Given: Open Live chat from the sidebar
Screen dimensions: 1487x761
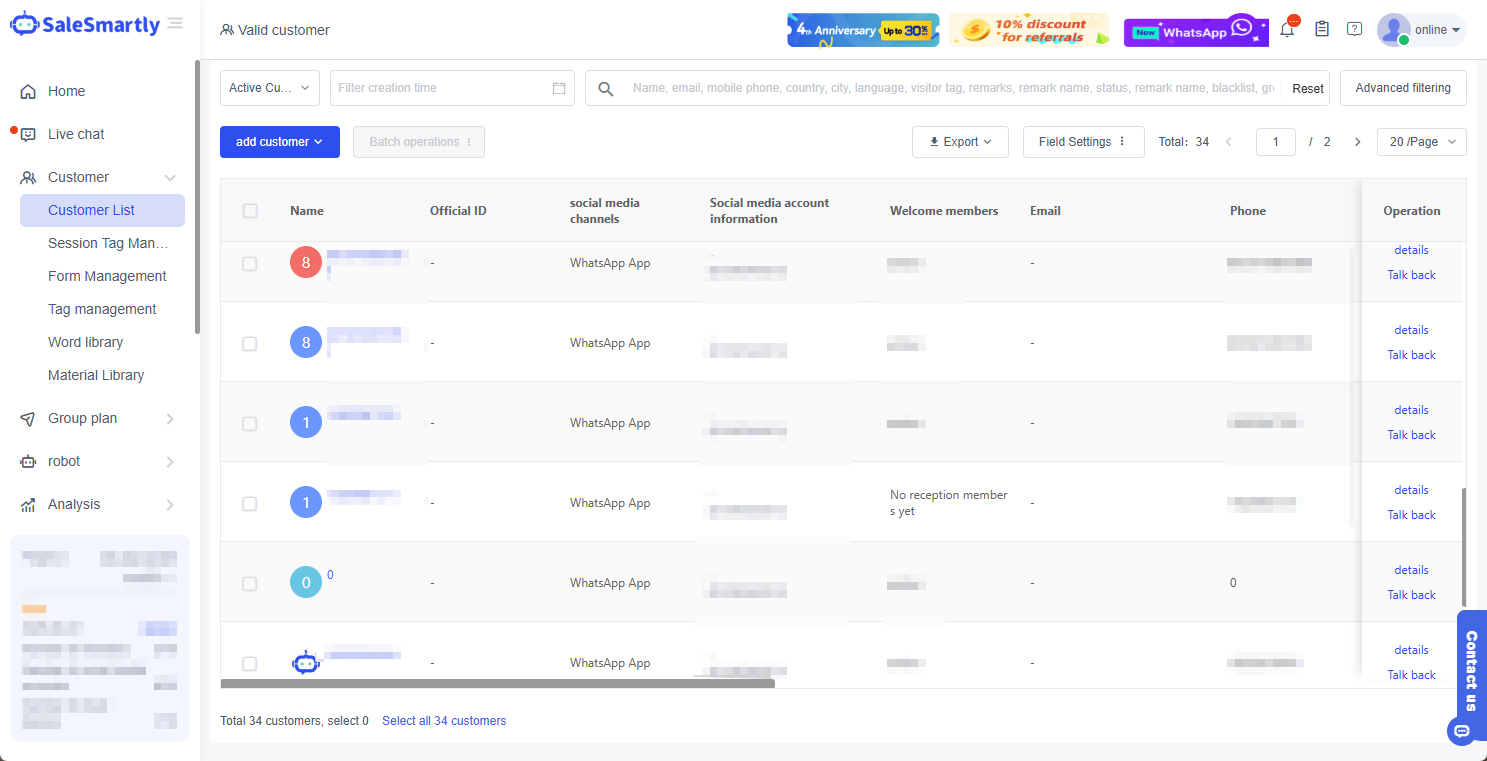Looking at the screenshot, I should pos(76,134).
